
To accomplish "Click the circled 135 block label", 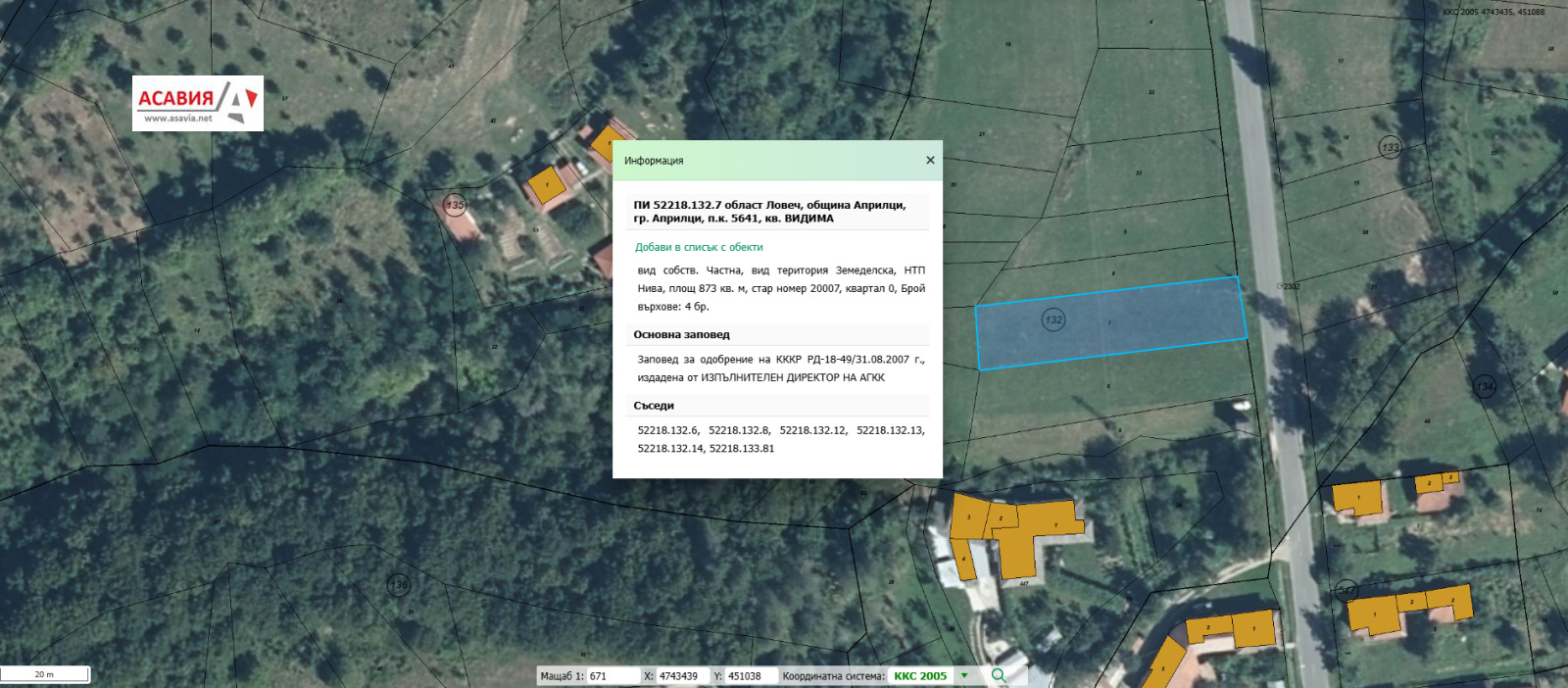I will 455,205.
